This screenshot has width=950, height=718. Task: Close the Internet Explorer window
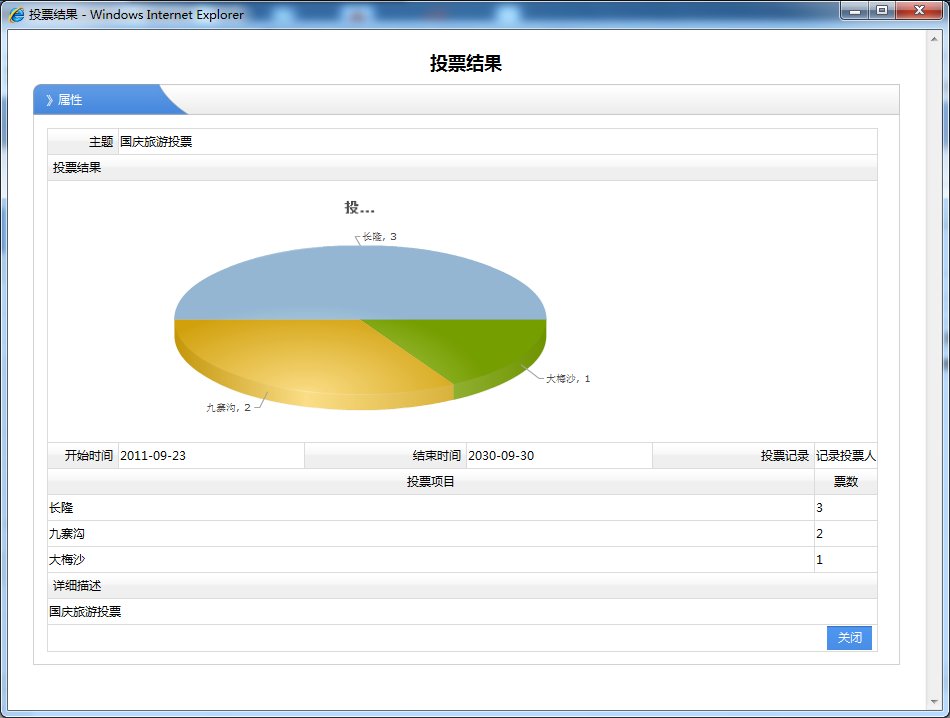(917, 11)
